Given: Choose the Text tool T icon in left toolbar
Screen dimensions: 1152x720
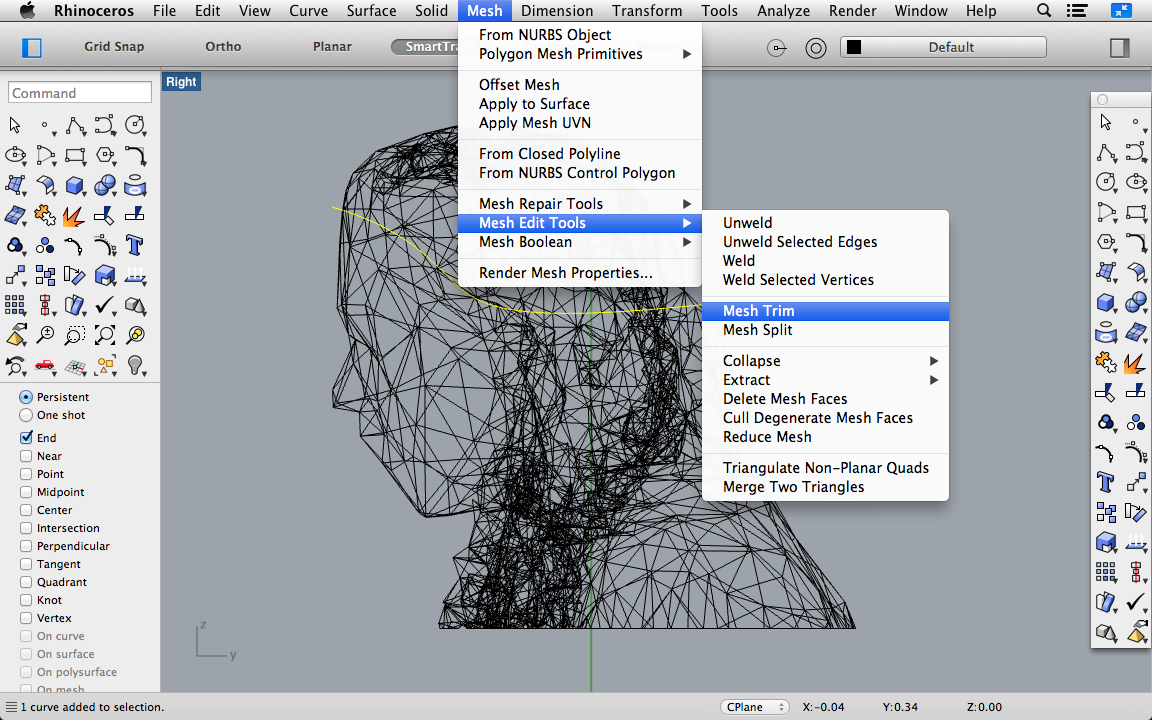Looking at the screenshot, I should [134, 245].
